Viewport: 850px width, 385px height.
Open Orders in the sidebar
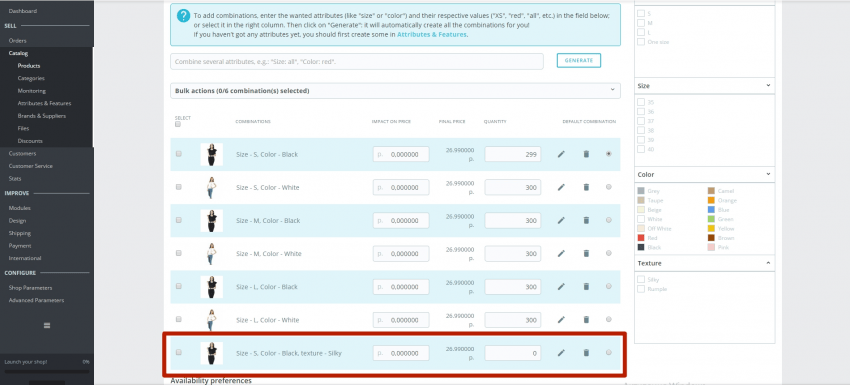coord(17,41)
